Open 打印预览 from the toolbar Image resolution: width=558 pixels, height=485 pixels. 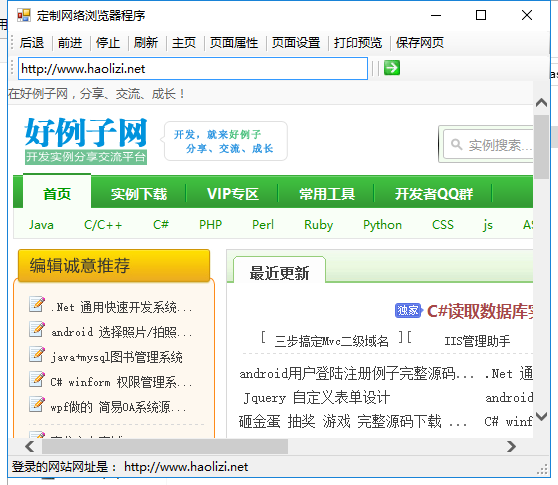[x=358, y=43]
